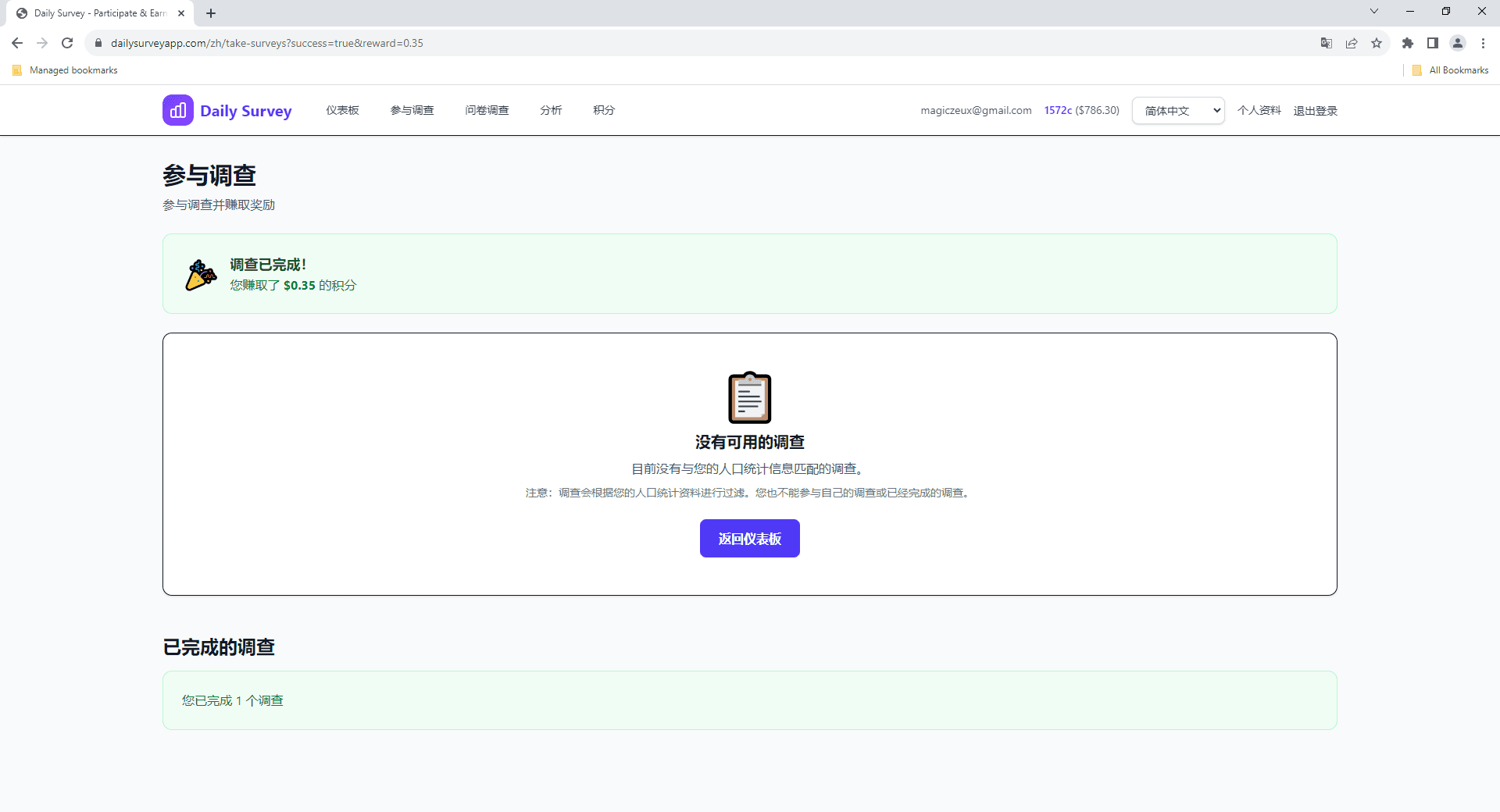Click the share page icon
The image size is (1500, 812).
tap(1352, 43)
